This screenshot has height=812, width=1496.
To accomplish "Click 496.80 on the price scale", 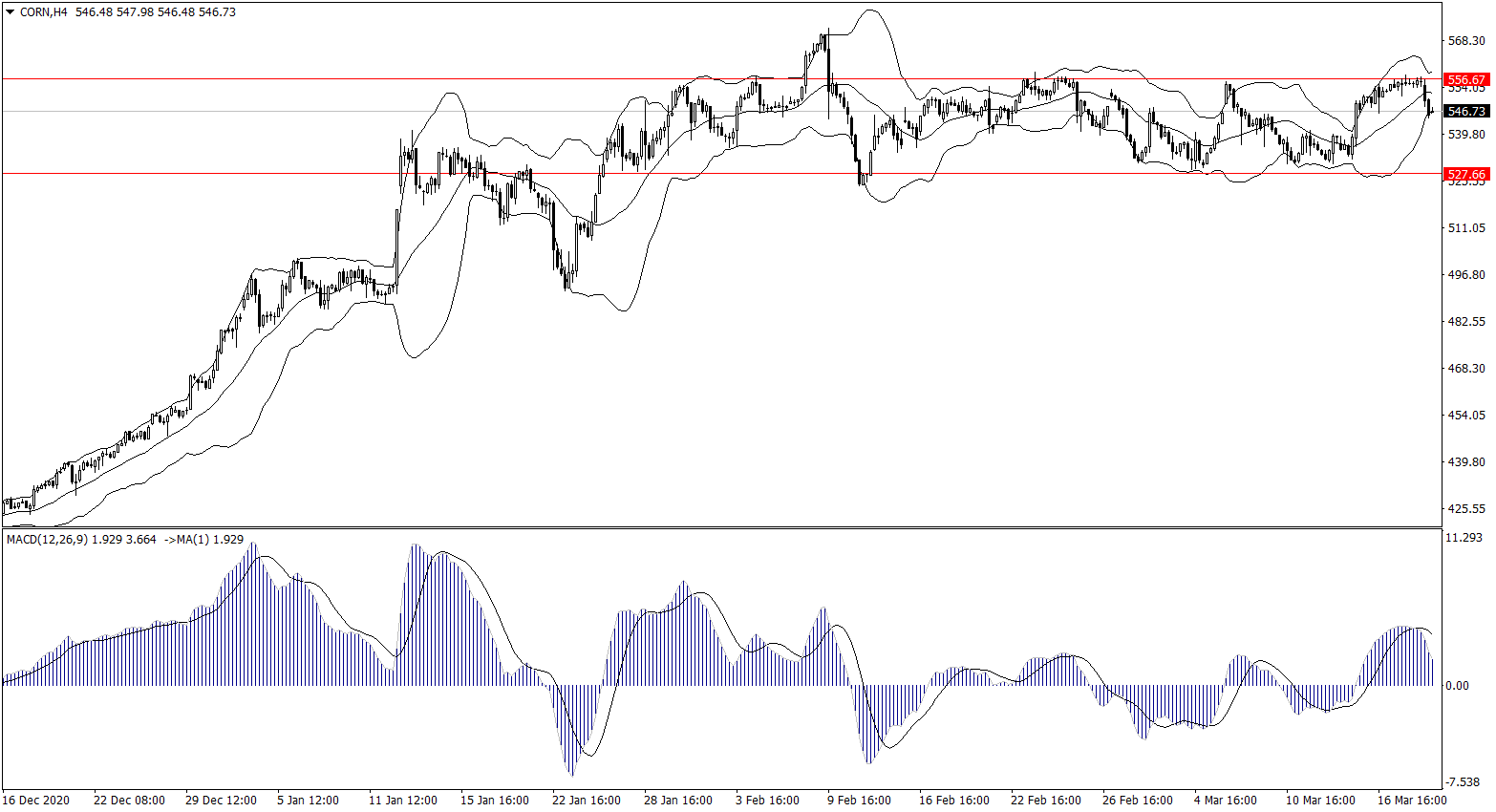I will click(x=1466, y=275).
